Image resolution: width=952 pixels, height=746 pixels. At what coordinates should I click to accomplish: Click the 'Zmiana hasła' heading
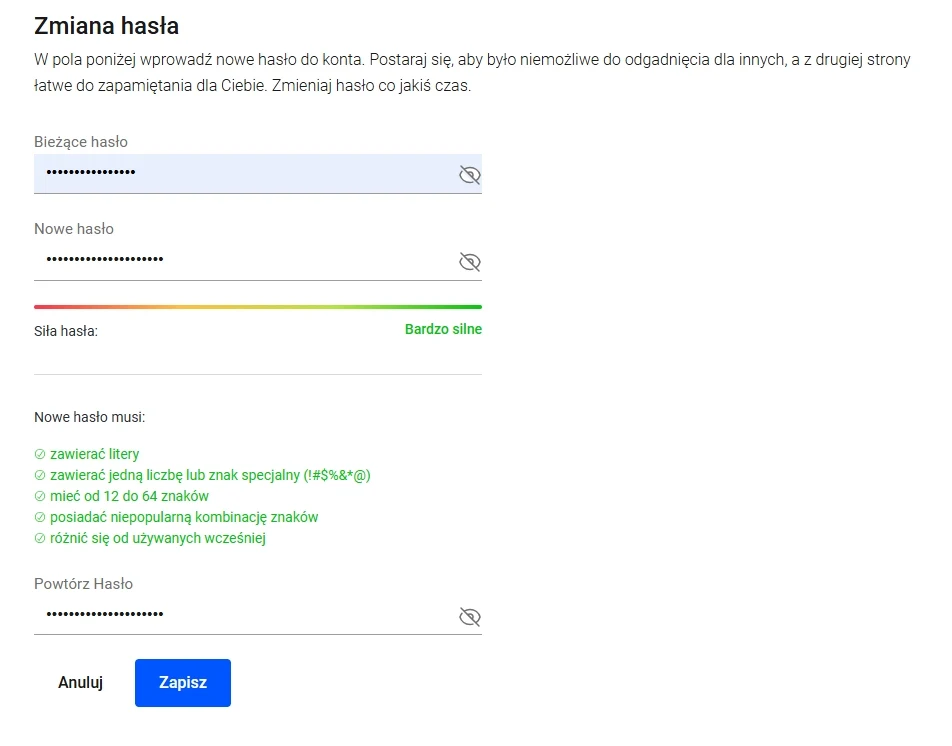(x=106, y=26)
